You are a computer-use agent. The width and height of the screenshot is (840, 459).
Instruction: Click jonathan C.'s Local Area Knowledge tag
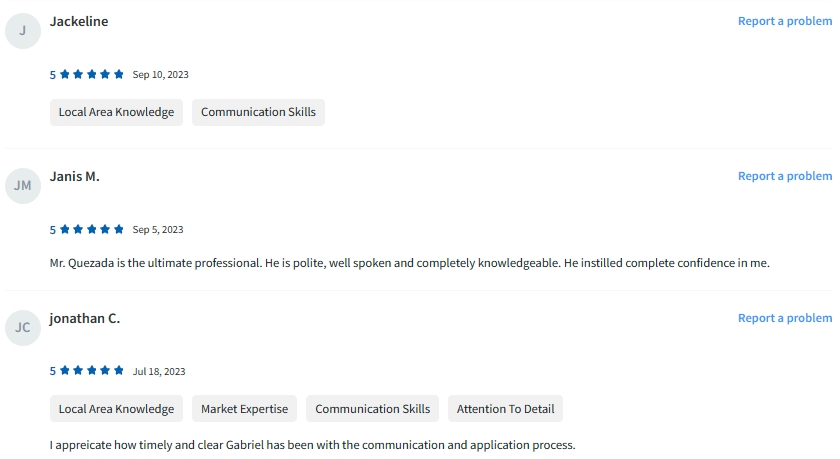pyautogui.click(x=116, y=409)
